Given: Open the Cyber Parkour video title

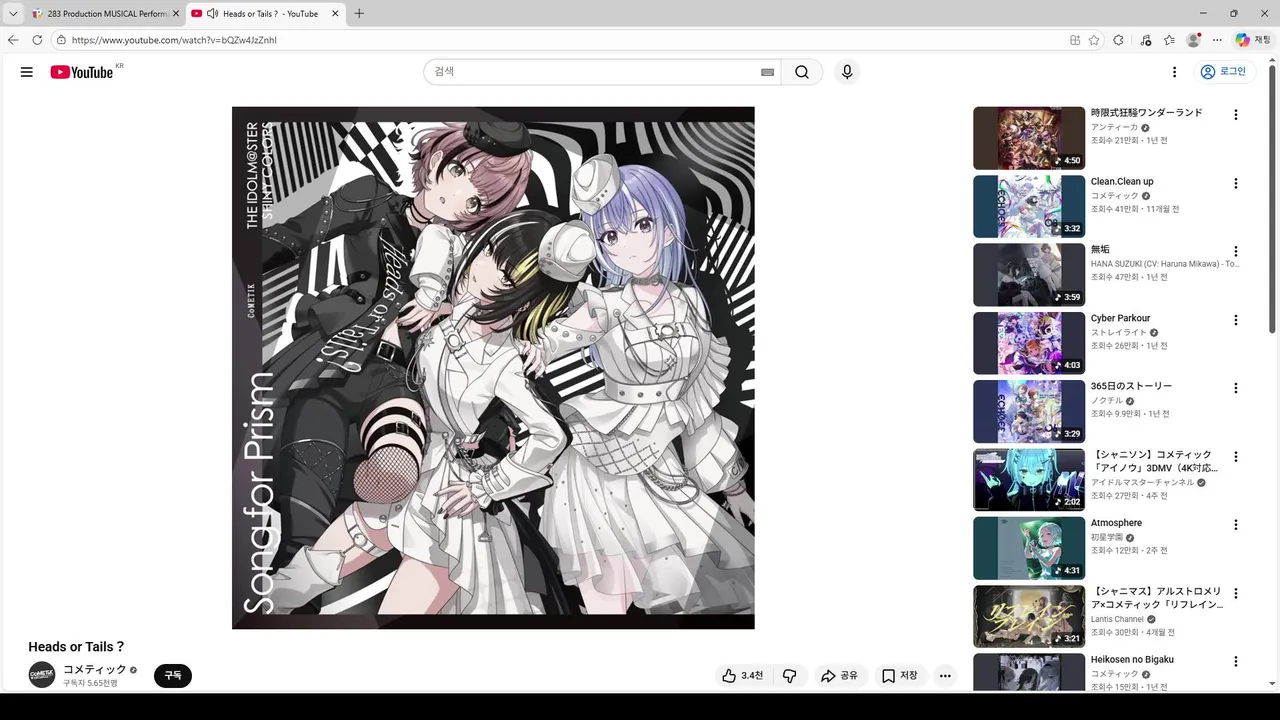Looking at the screenshot, I should pos(1120,318).
